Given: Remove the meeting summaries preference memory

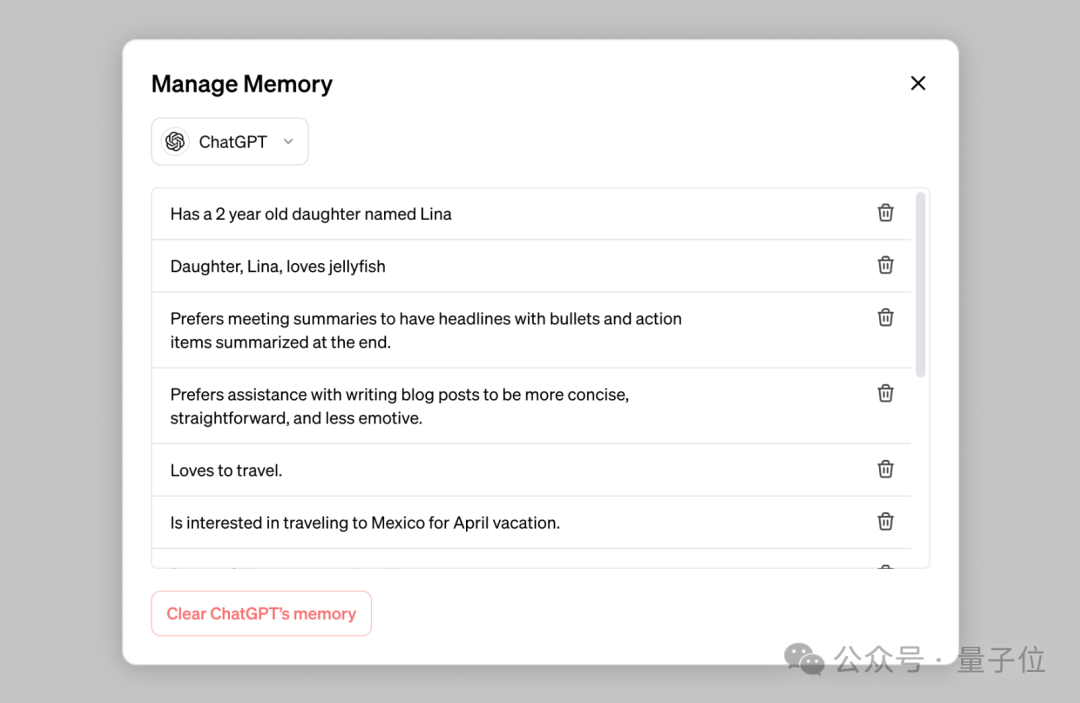Looking at the screenshot, I should (885, 317).
